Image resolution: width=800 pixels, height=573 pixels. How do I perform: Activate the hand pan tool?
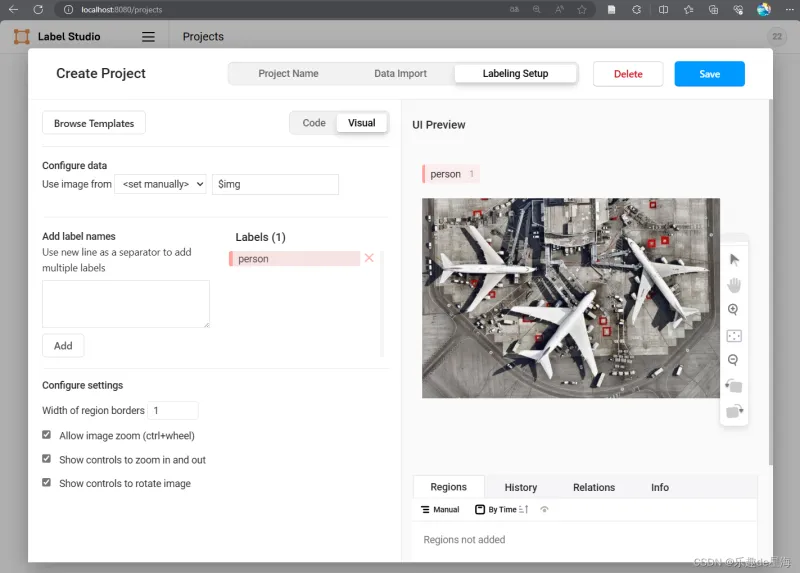pyautogui.click(x=734, y=285)
